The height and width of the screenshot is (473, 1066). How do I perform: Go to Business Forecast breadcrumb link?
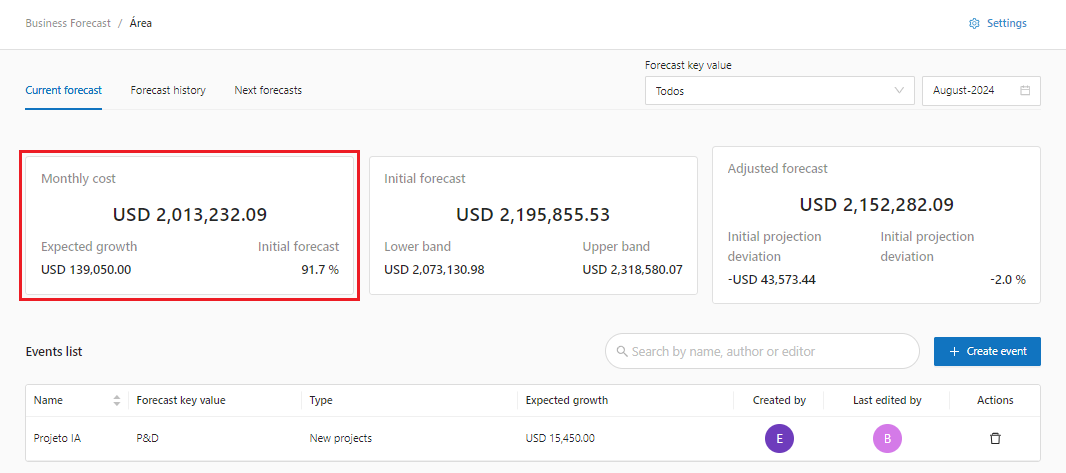point(68,23)
